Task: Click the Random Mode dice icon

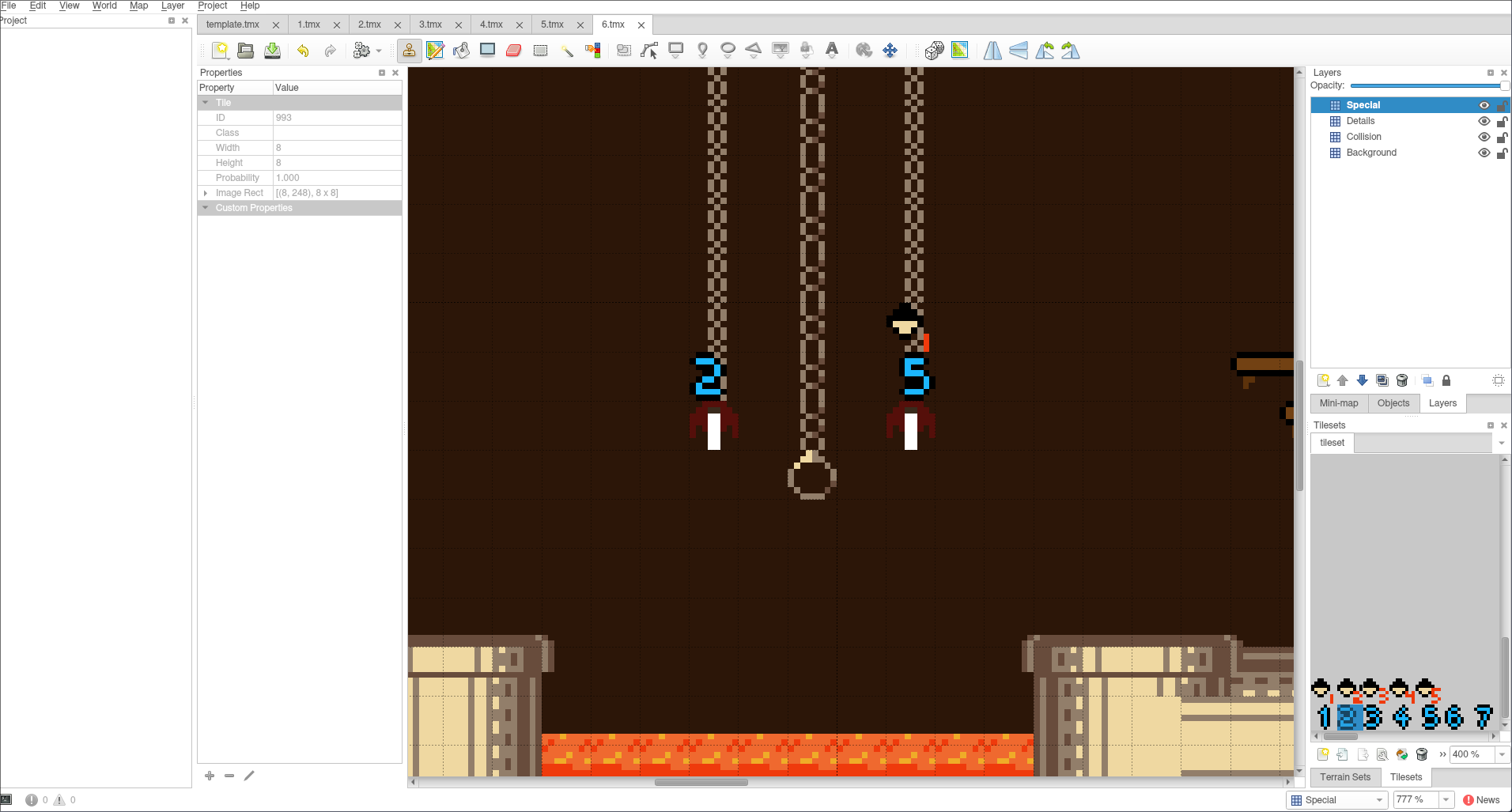Action: [x=934, y=51]
